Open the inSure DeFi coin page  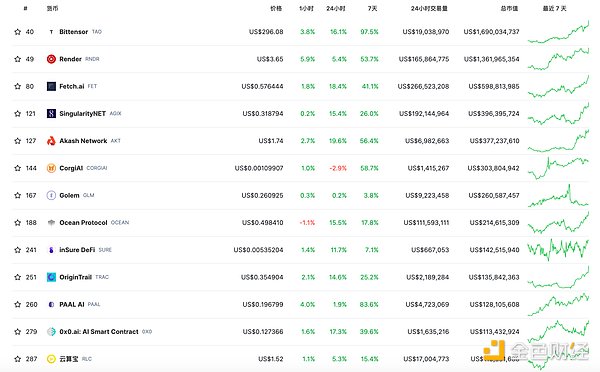point(77,250)
